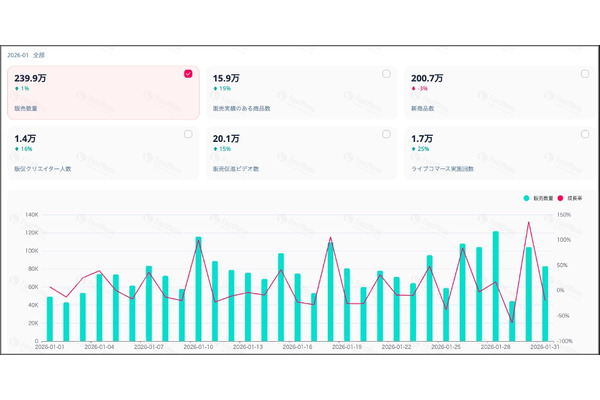Click the growth arrow beside 25%
Image resolution: width=600 pixels, height=400 pixels.
pyautogui.click(x=415, y=148)
